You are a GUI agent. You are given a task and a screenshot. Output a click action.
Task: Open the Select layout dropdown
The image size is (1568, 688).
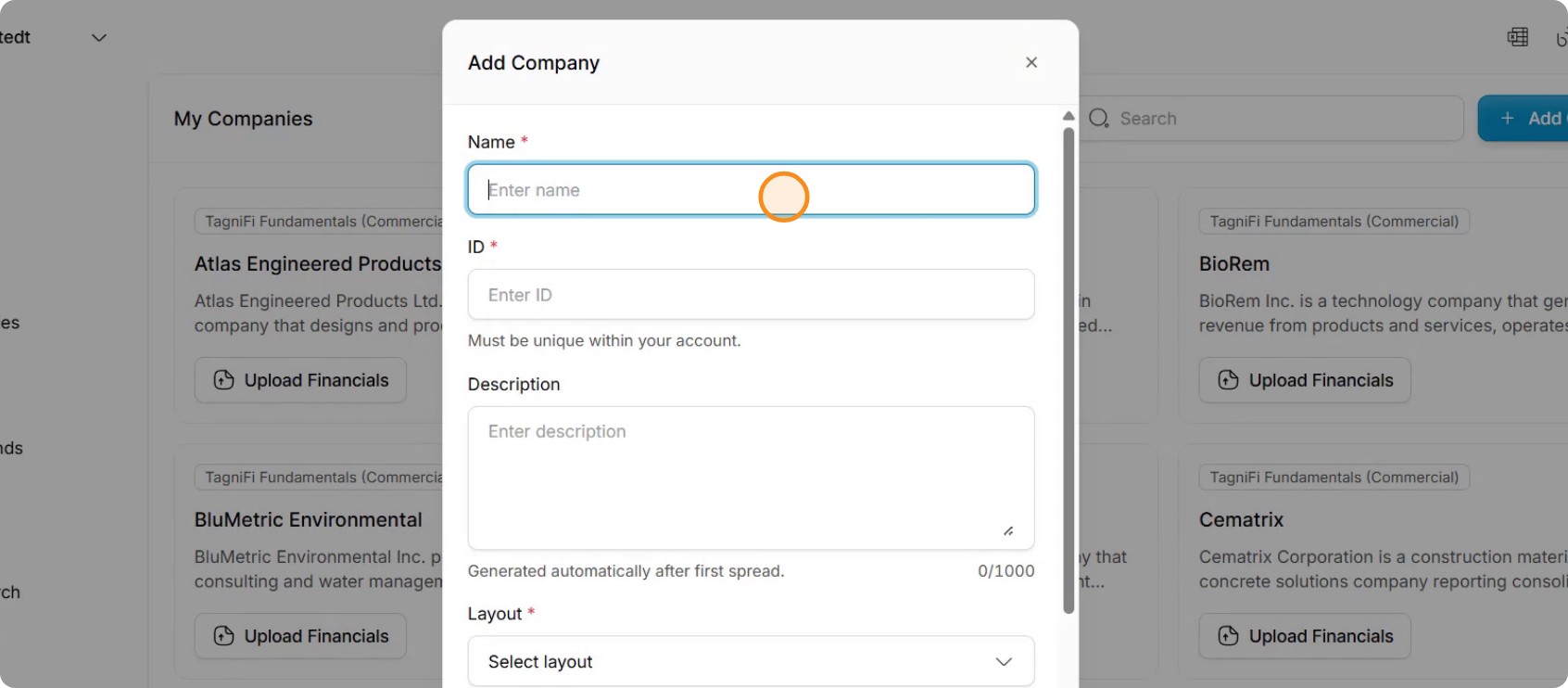[751, 661]
